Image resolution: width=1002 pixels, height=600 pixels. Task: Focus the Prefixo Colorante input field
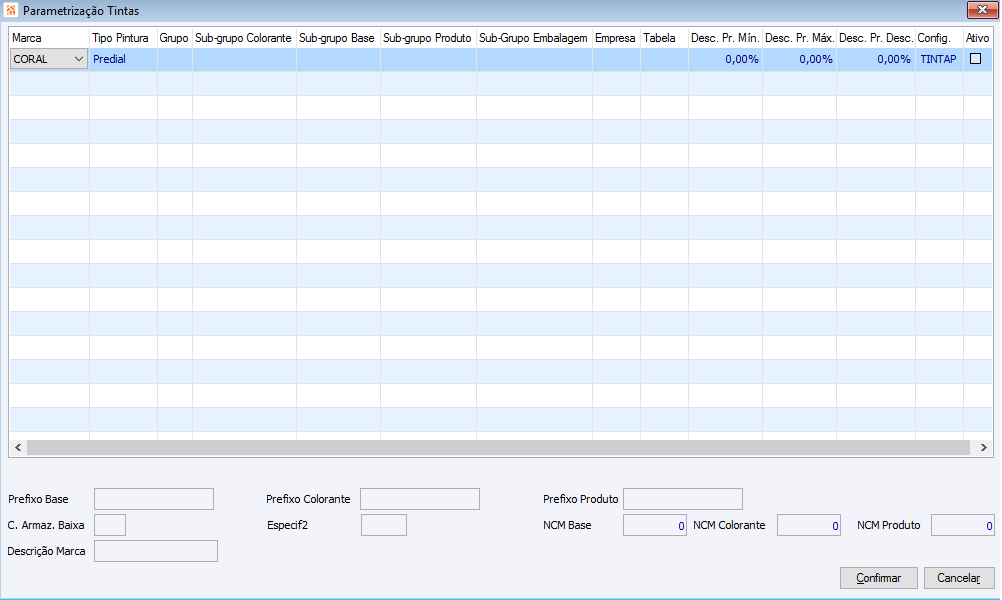click(x=420, y=499)
